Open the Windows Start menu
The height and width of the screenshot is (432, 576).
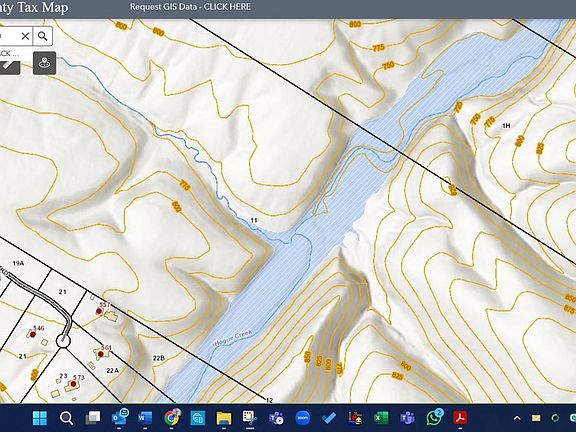[40, 418]
